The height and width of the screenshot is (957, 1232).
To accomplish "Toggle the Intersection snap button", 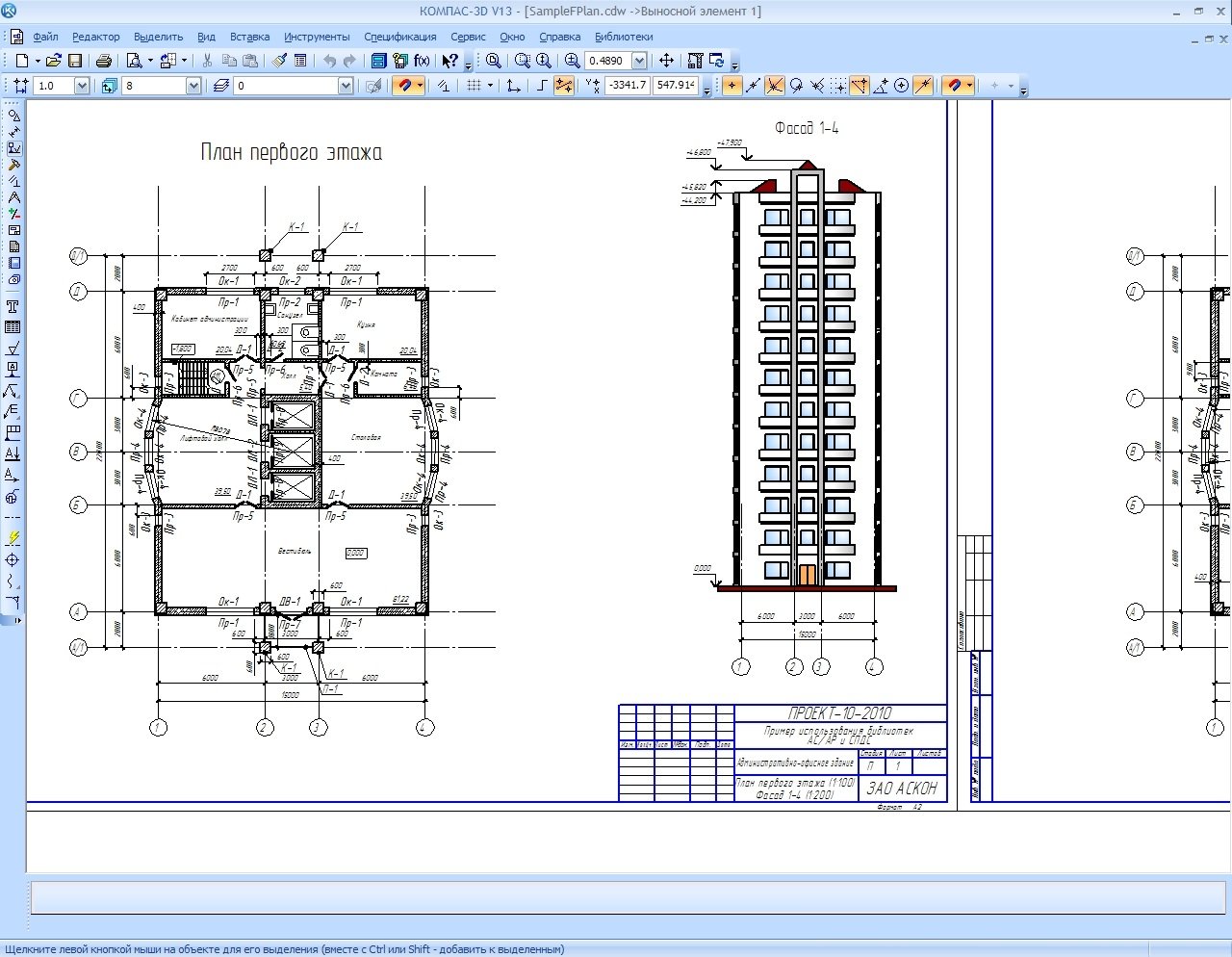I will [x=775, y=86].
